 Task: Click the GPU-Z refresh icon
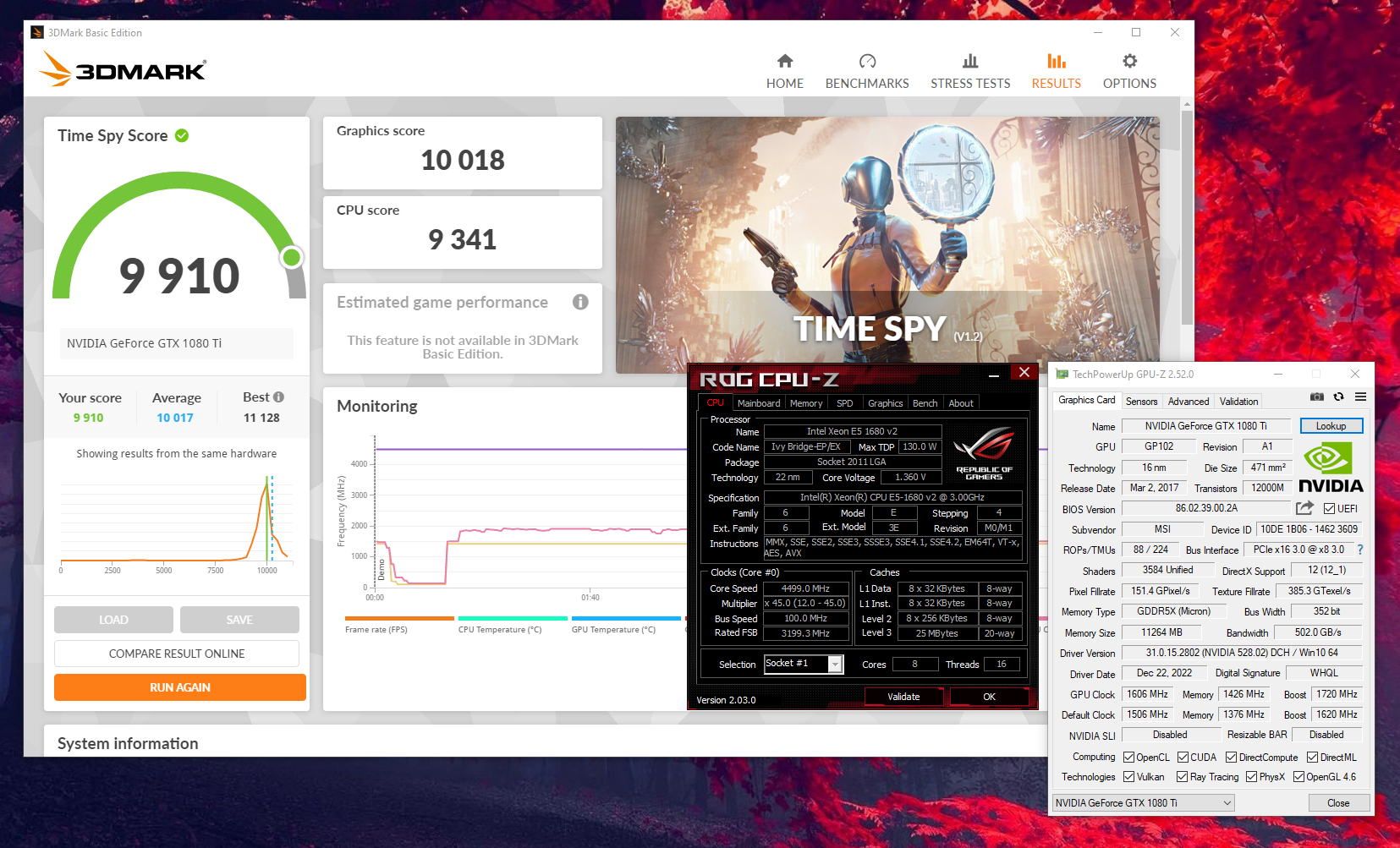[x=1338, y=397]
